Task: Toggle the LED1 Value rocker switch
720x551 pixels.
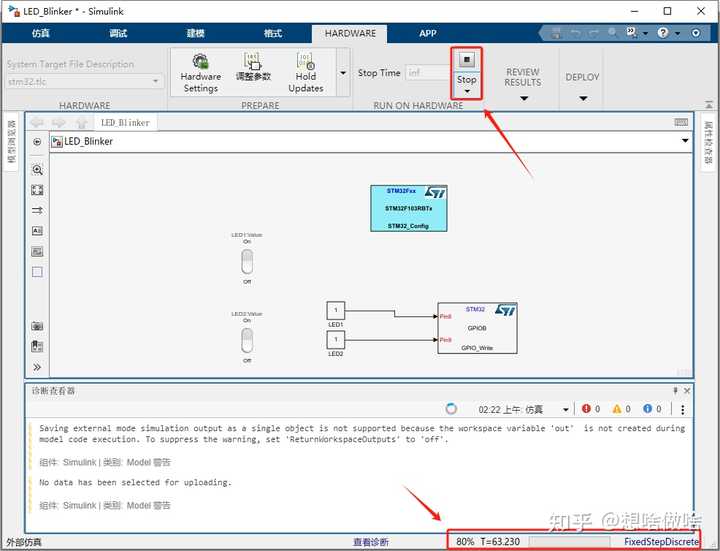Action: pyautogui.click(x=247, y=261)
